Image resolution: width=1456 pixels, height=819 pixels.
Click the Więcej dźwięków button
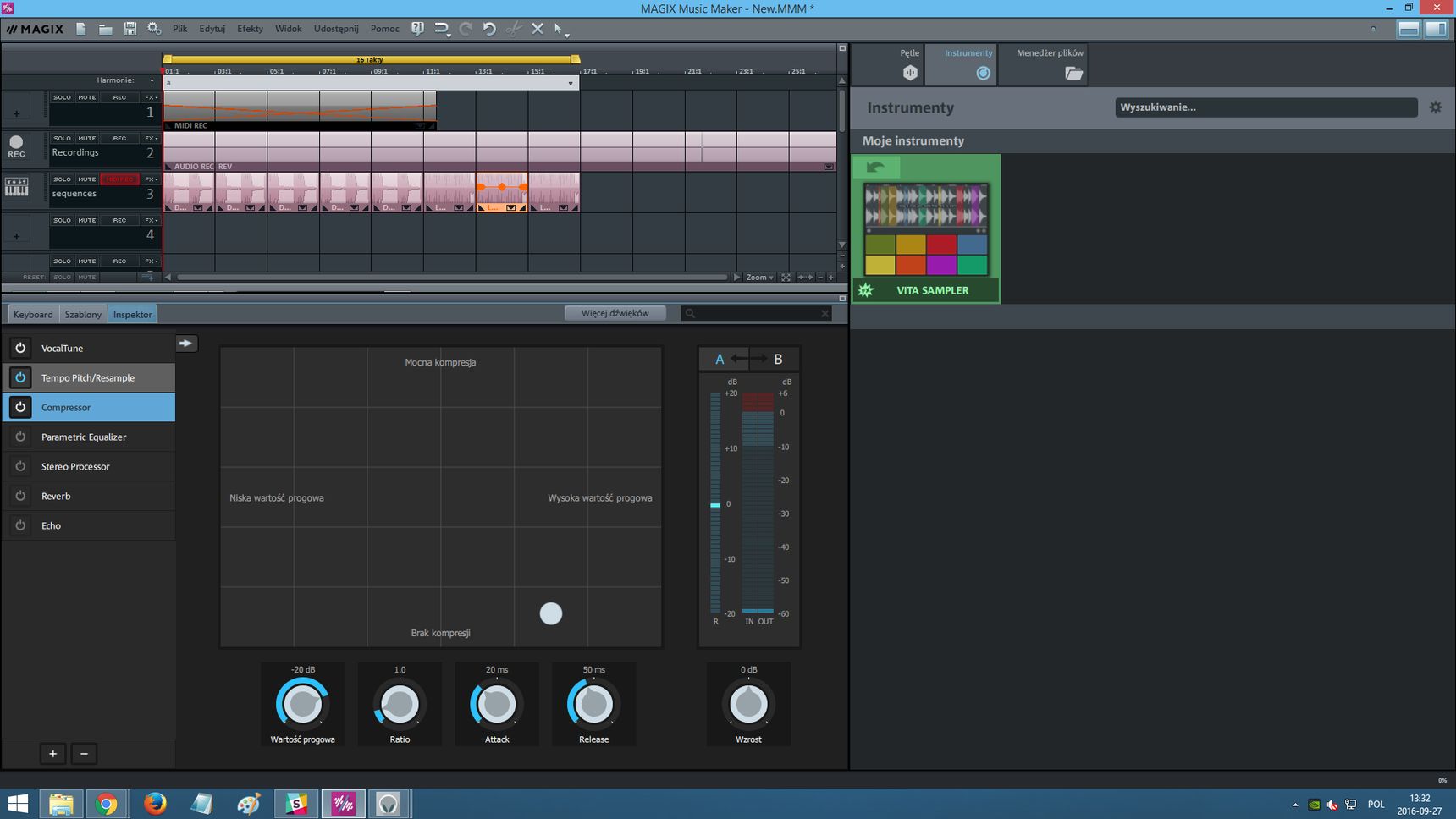click(615, 313)
